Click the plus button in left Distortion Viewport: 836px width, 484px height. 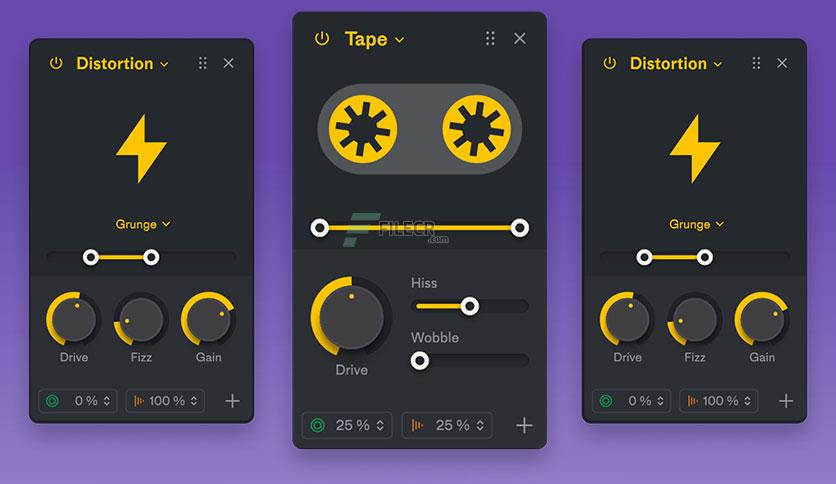click(x=232, y=401)
